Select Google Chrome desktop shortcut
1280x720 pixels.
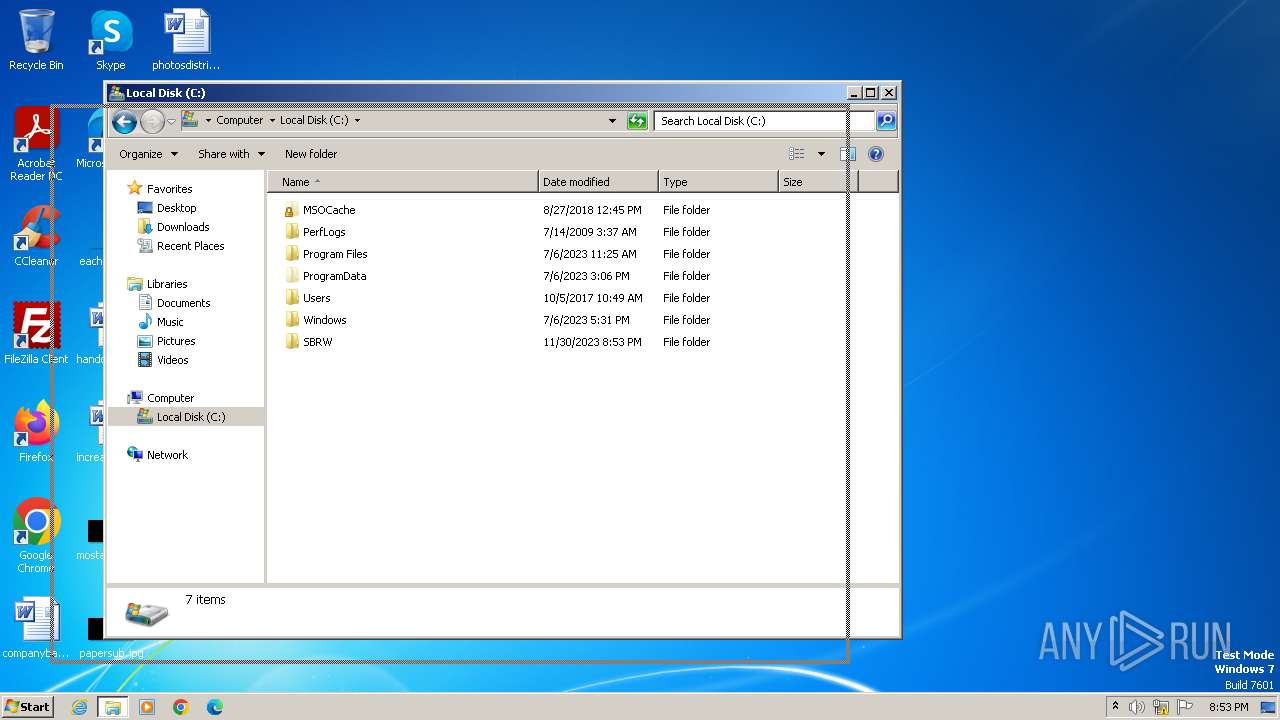tap(36, 536)
